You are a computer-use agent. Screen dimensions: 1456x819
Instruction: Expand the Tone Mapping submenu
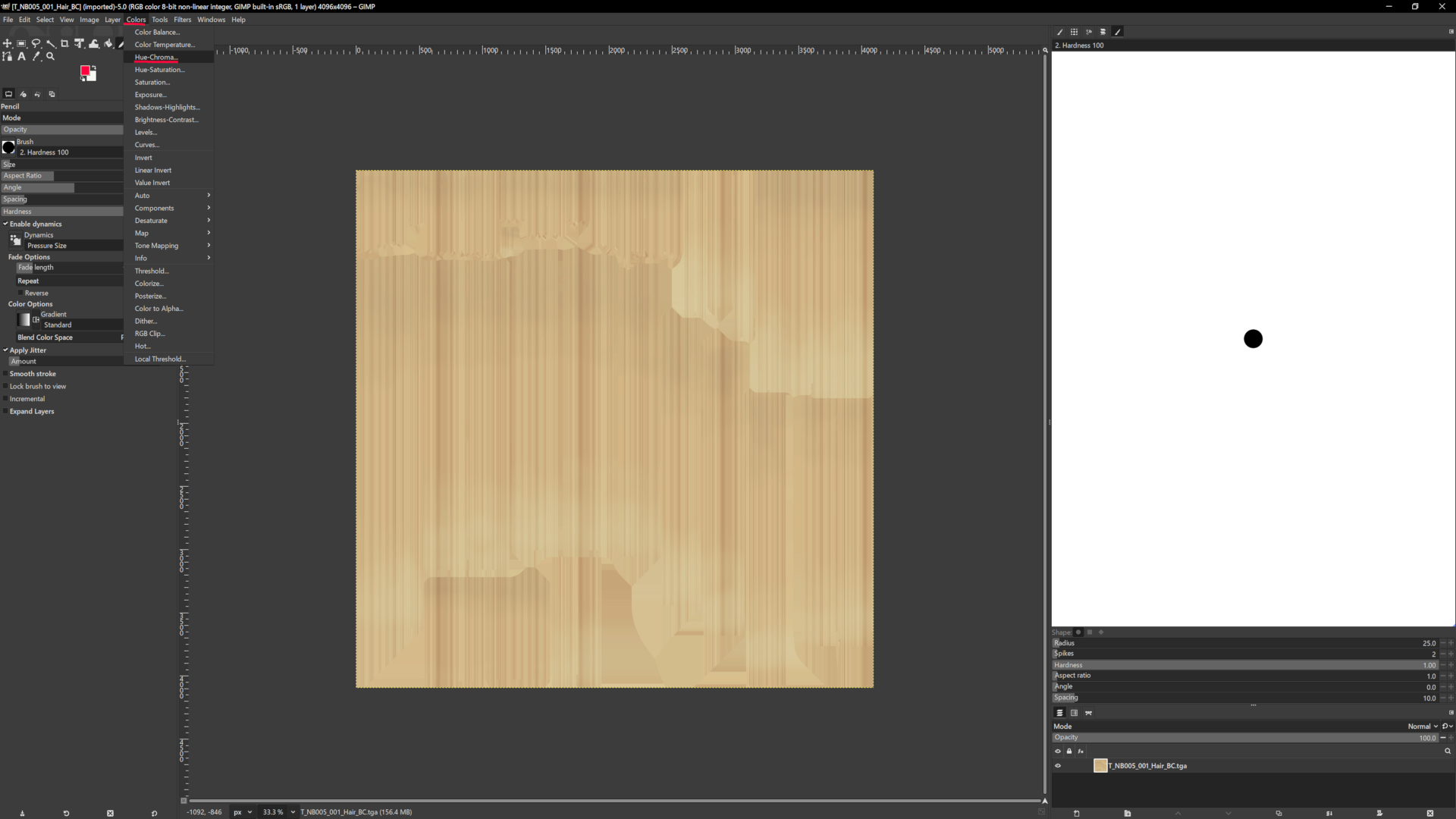168,246
